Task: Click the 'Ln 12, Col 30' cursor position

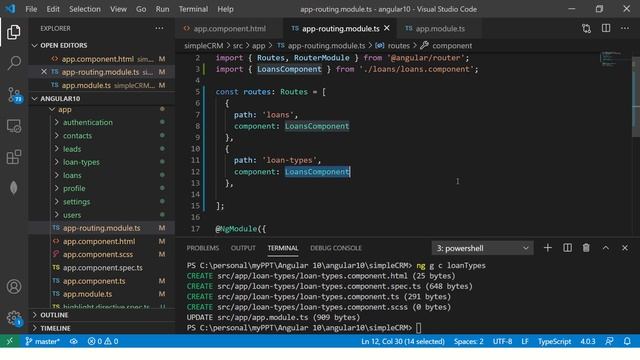Action: (403, 341)
